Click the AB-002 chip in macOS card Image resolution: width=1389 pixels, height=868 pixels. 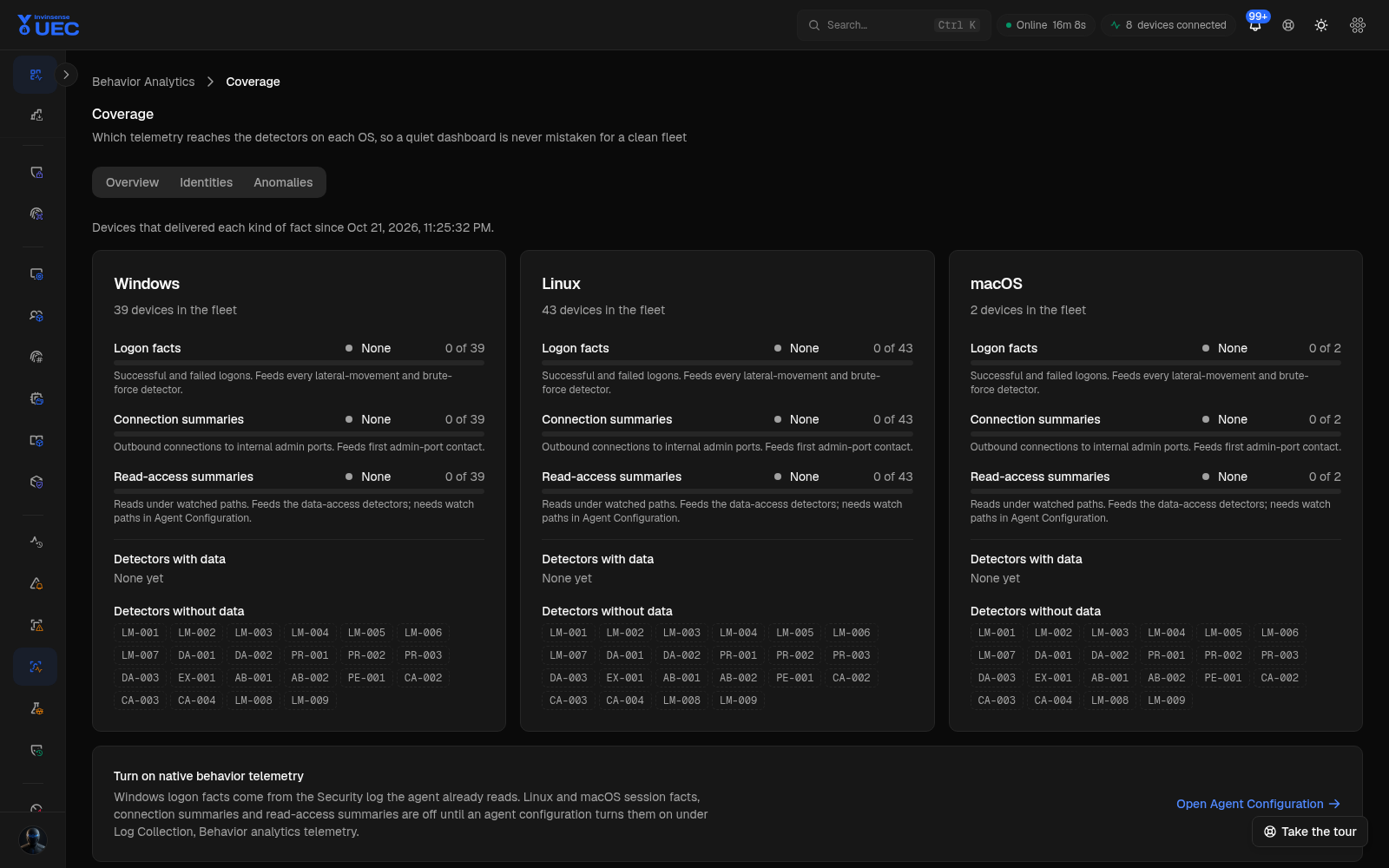pos(1167,678)
